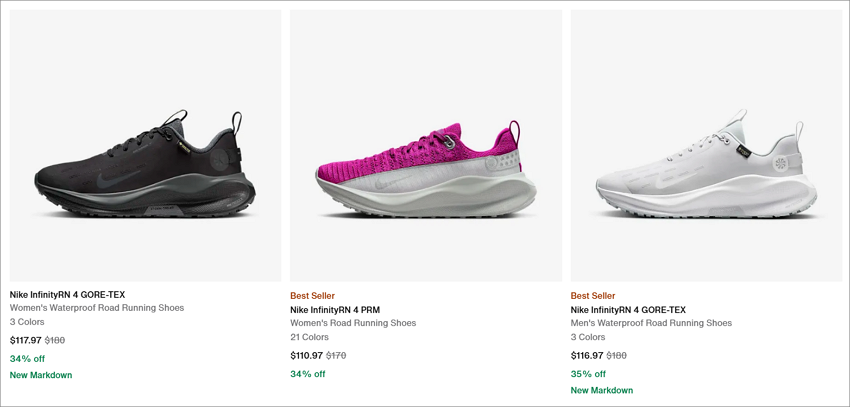Click the Best Seller badge on PRM shoe

(312, 296)
